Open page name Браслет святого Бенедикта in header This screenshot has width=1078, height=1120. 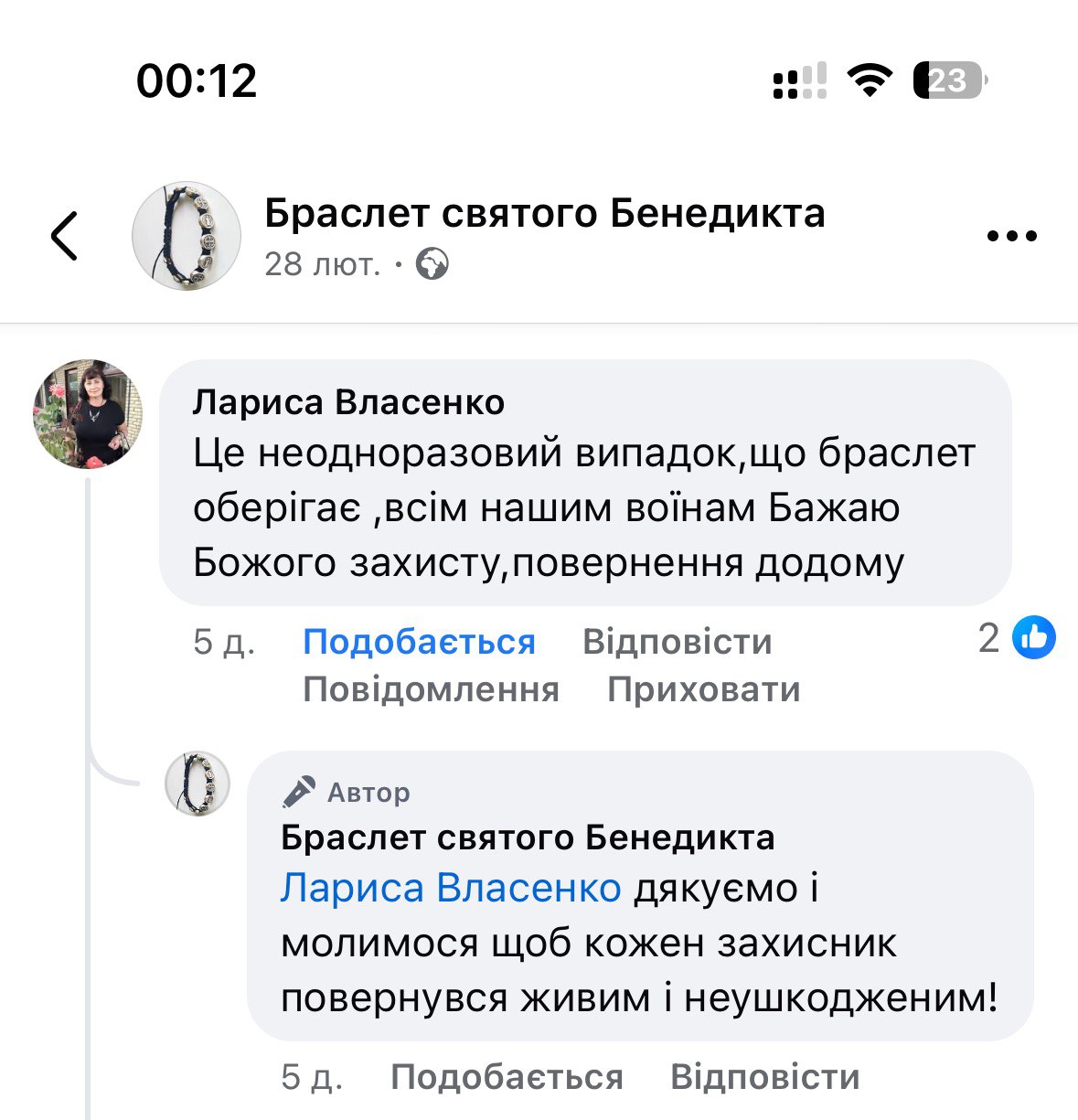[x=544, y=213]
